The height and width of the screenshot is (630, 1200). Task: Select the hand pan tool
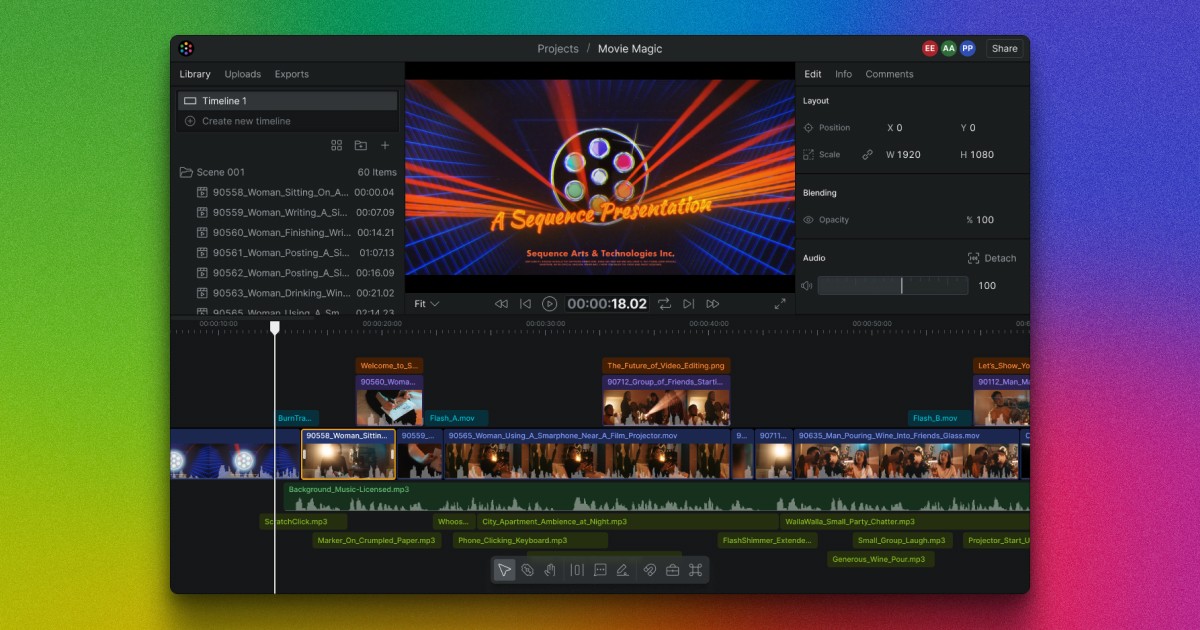(550, 570)
